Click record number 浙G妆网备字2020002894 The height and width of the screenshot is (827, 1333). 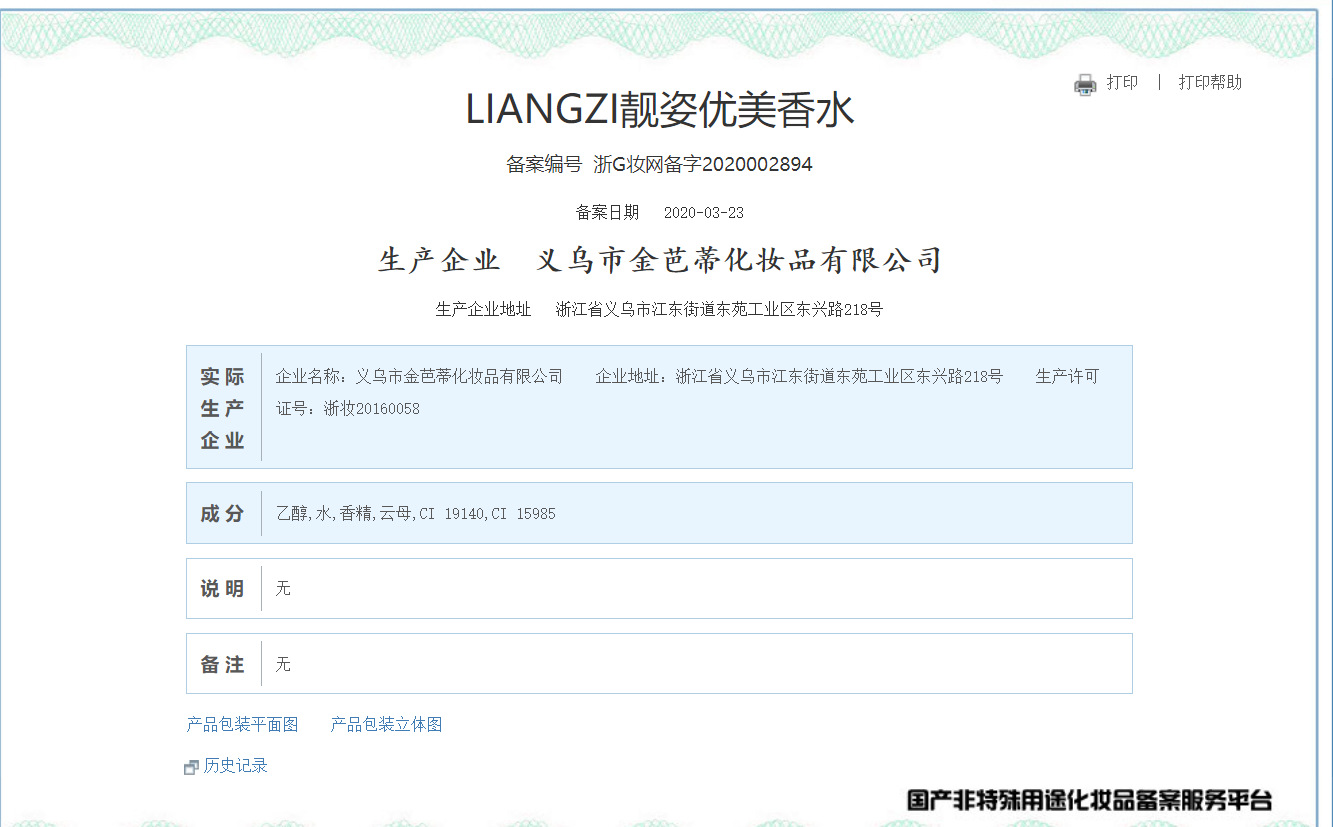(x=703, y=165)
